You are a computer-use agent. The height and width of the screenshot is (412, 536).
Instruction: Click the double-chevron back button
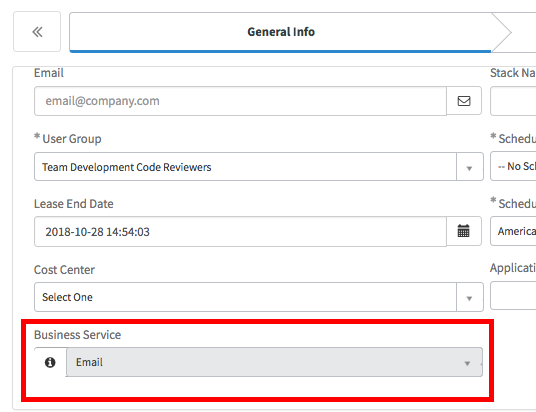pyautogui.click(x=37, y=32)
